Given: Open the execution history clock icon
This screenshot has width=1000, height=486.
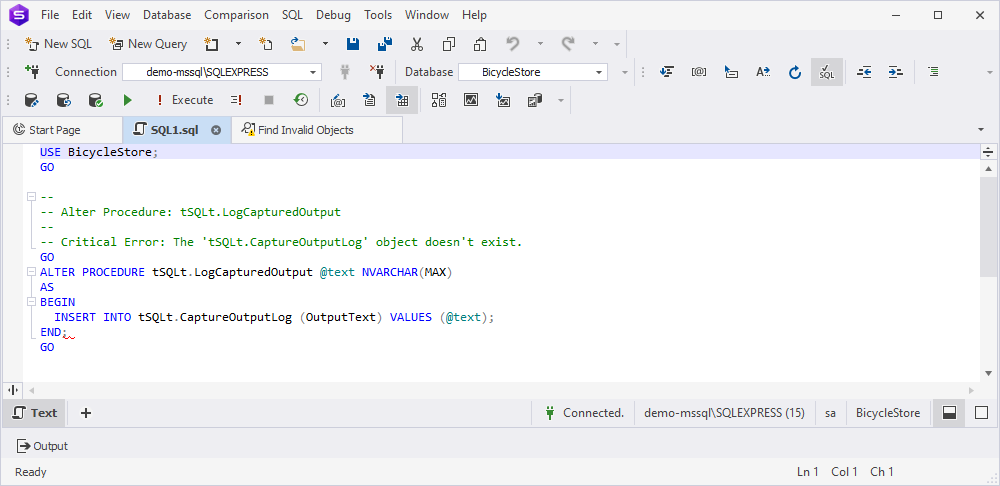Looking at the screenshot, I should [300, 100].
